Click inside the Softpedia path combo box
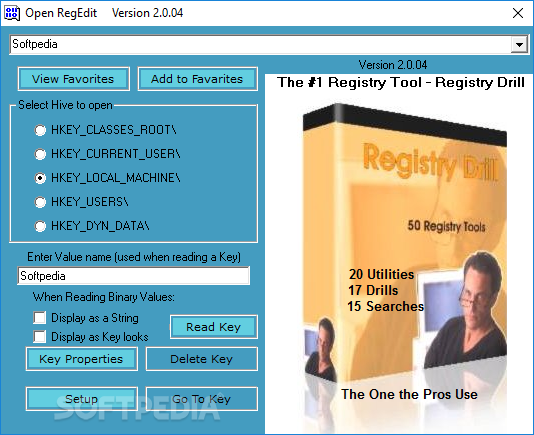534x435 pixels. [x=261, y=45]
